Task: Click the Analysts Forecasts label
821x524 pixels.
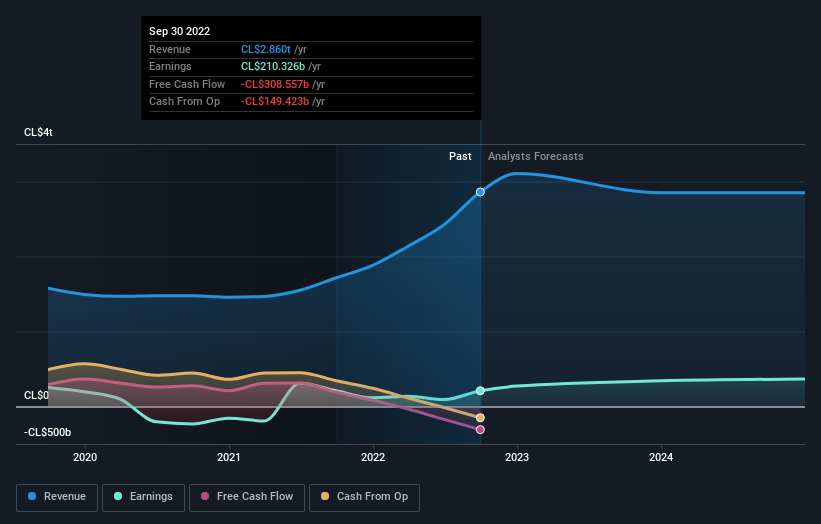Action: click(536, 156)
